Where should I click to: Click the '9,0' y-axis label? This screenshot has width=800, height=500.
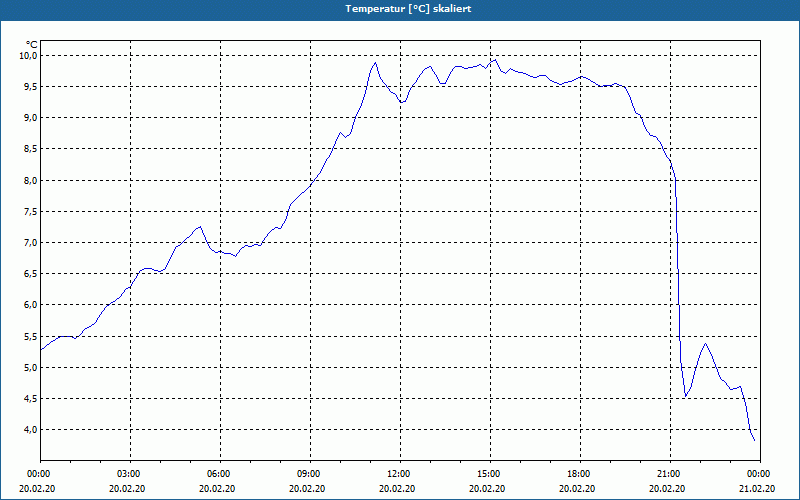(x=31, y=118)
